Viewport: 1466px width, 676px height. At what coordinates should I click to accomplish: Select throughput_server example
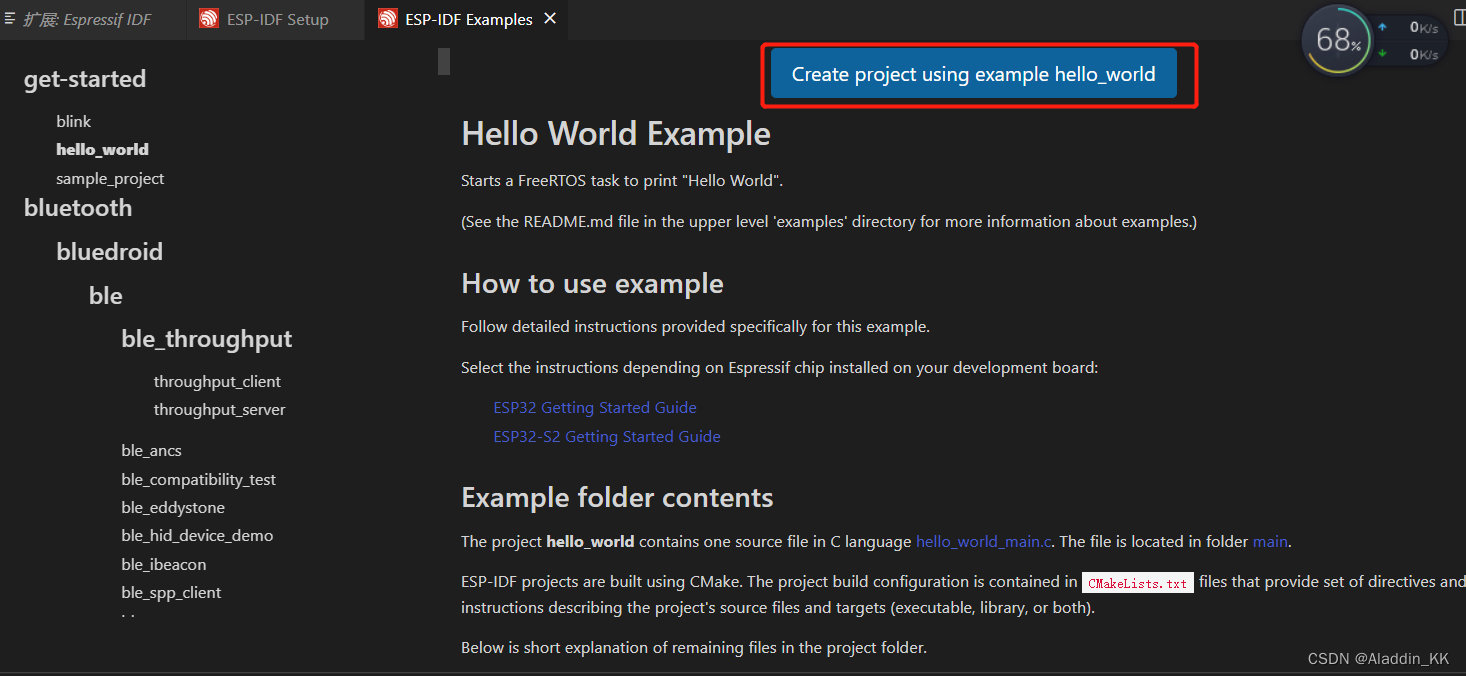[x=219, y=409]
